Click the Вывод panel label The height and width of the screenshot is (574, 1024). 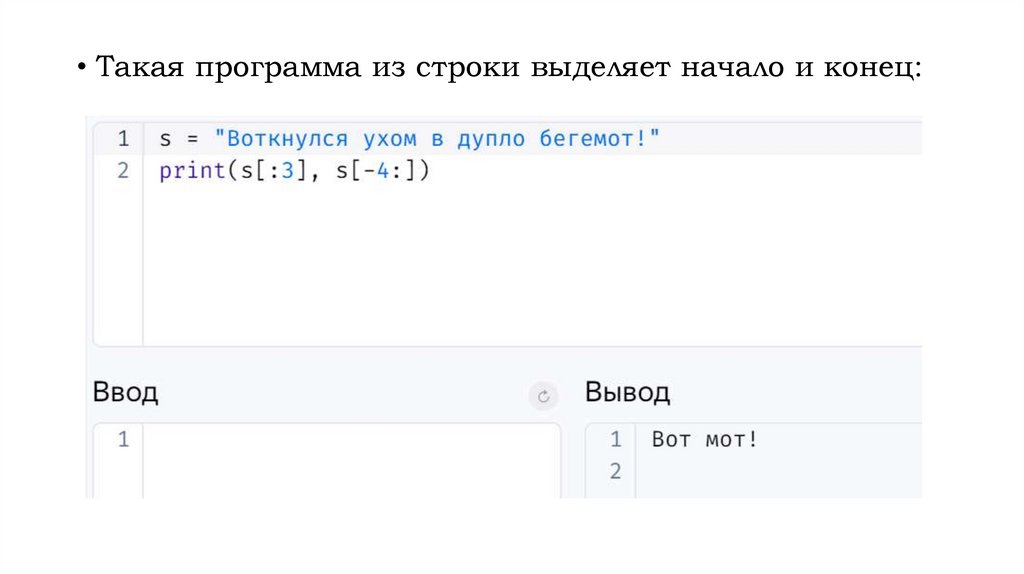click(627, 391)
